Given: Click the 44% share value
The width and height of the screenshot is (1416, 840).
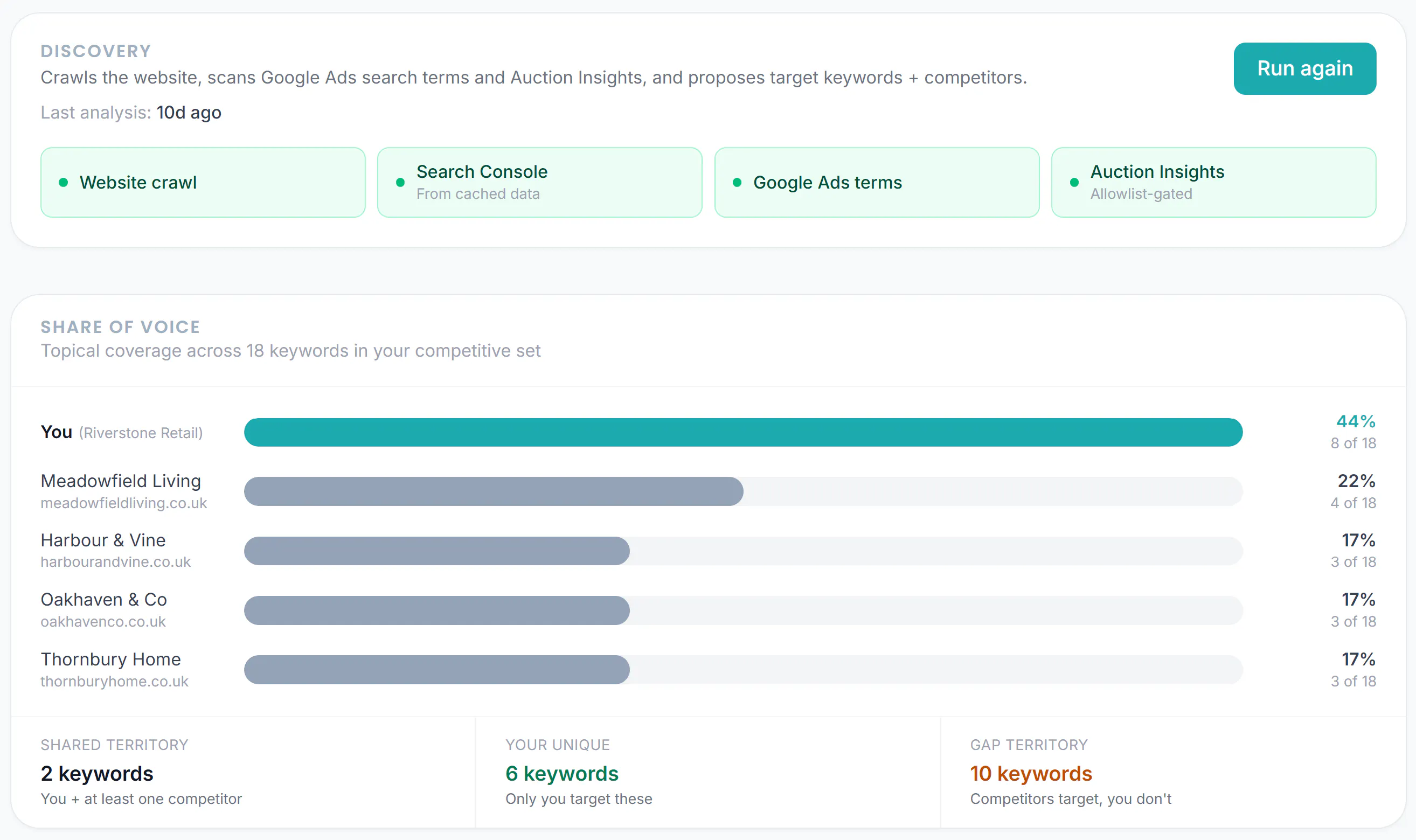Looking at the screenshot, I should (1356, 421).
